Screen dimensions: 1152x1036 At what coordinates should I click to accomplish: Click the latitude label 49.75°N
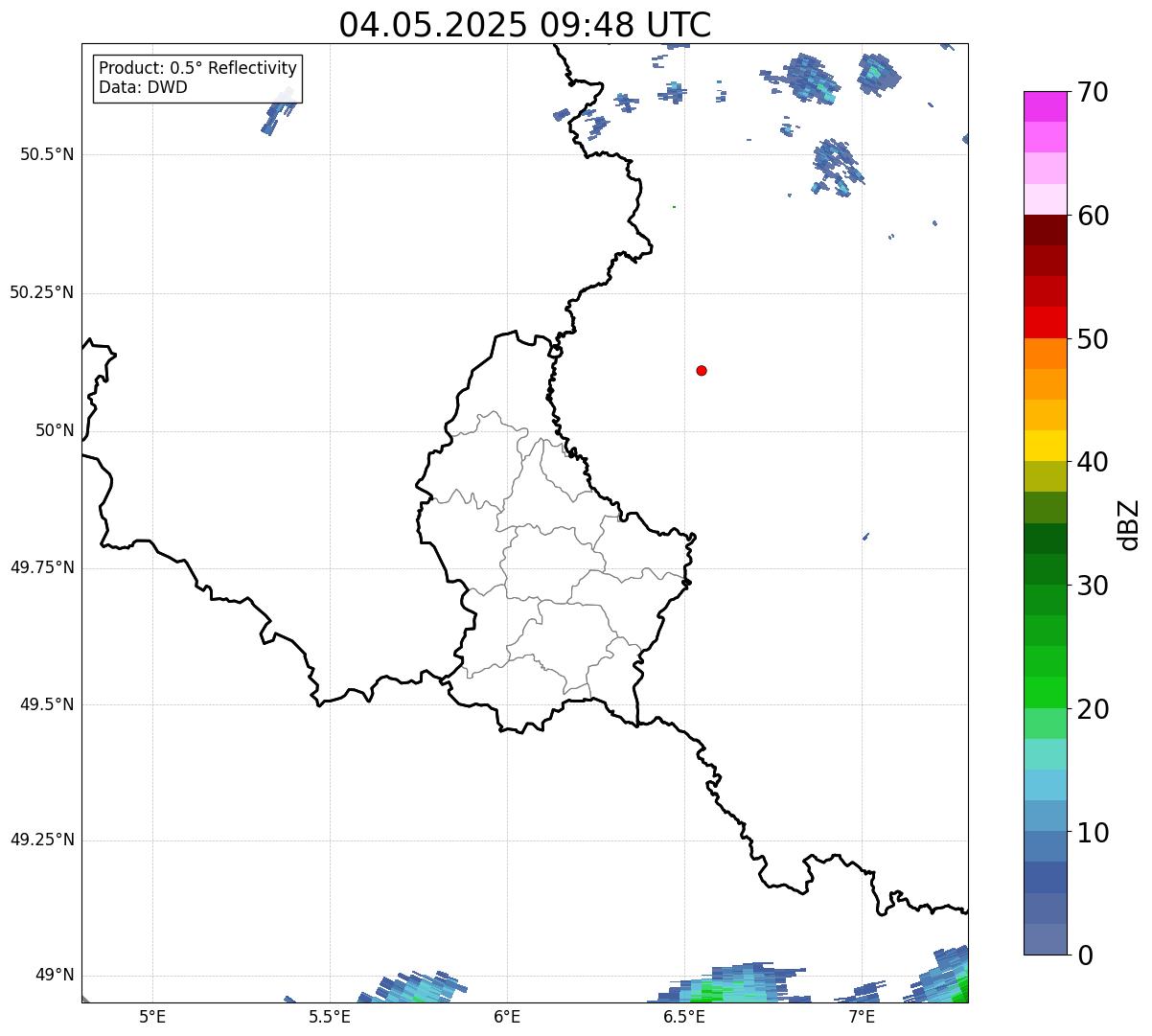point(42,567)
